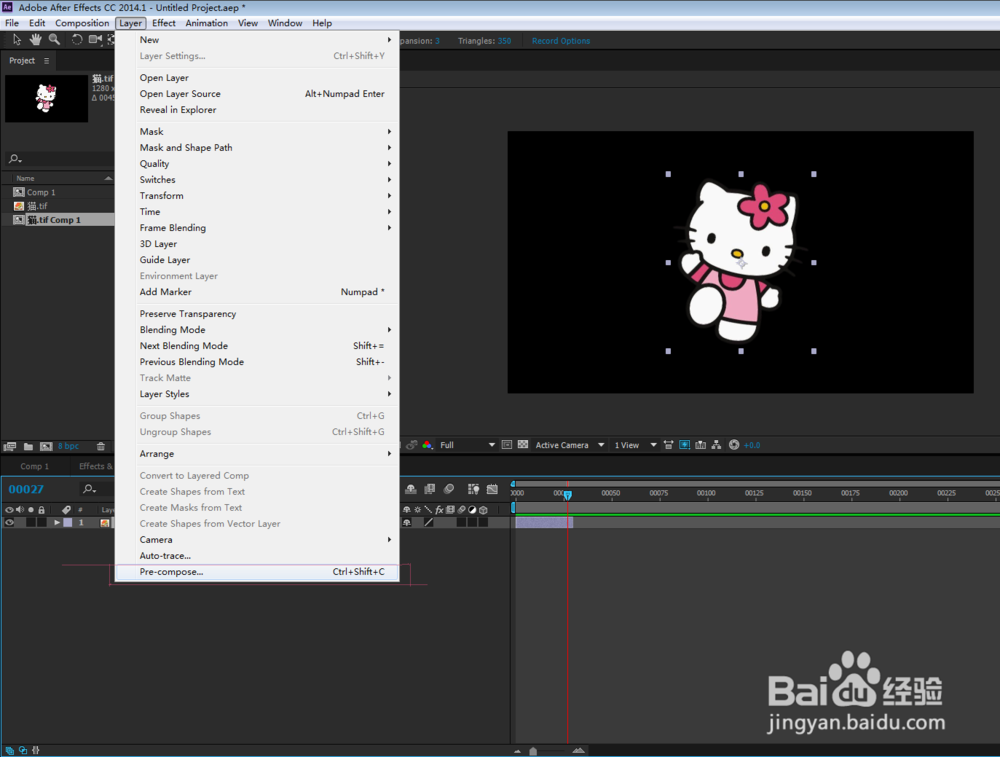Image resolution: width=1000 pixels, height=757 pixels.
Task: Toggle the Transparency Grid checkerboard
Action: pyautogui.click(x=523, y=445)
